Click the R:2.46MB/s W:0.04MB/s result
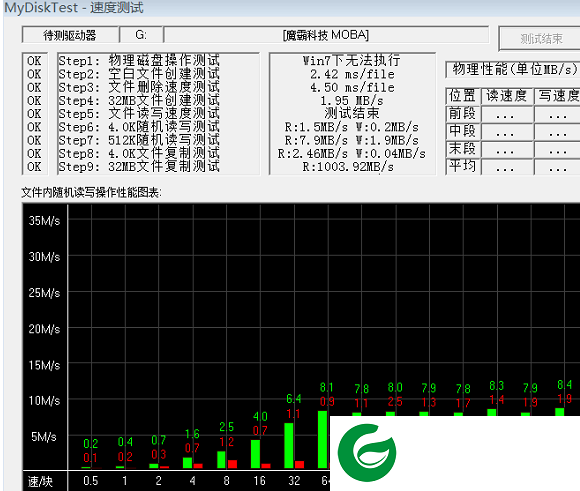 [x=351, y=154]
